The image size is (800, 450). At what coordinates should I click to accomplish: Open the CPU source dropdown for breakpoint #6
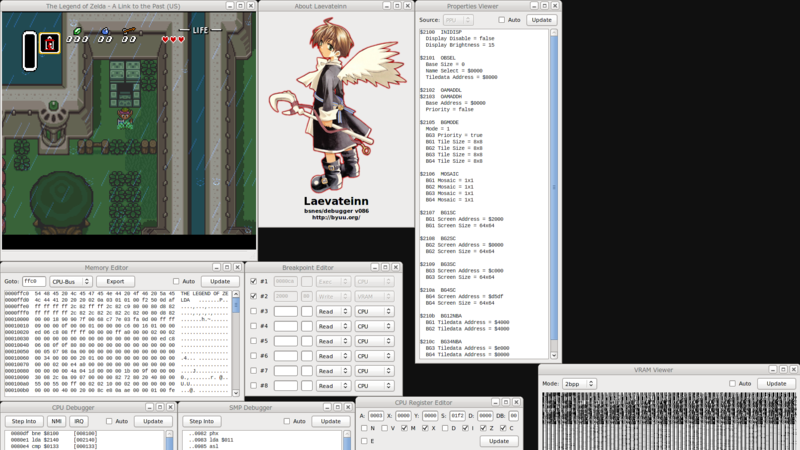pyautogui.click(x=375, y=356)
